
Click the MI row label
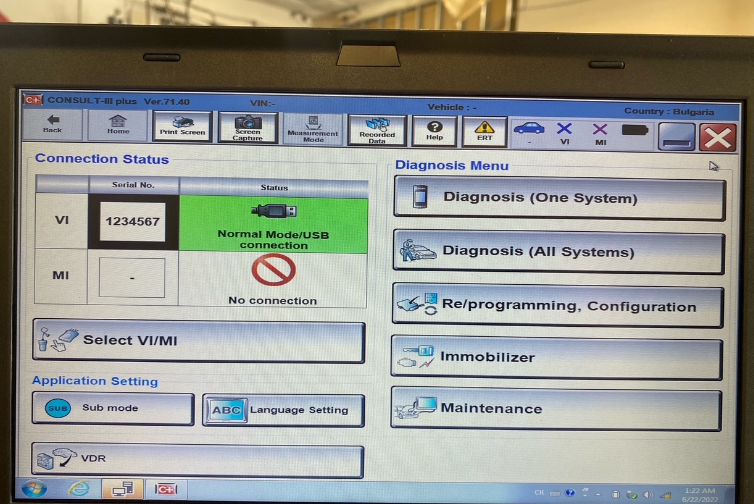point(61,276)
